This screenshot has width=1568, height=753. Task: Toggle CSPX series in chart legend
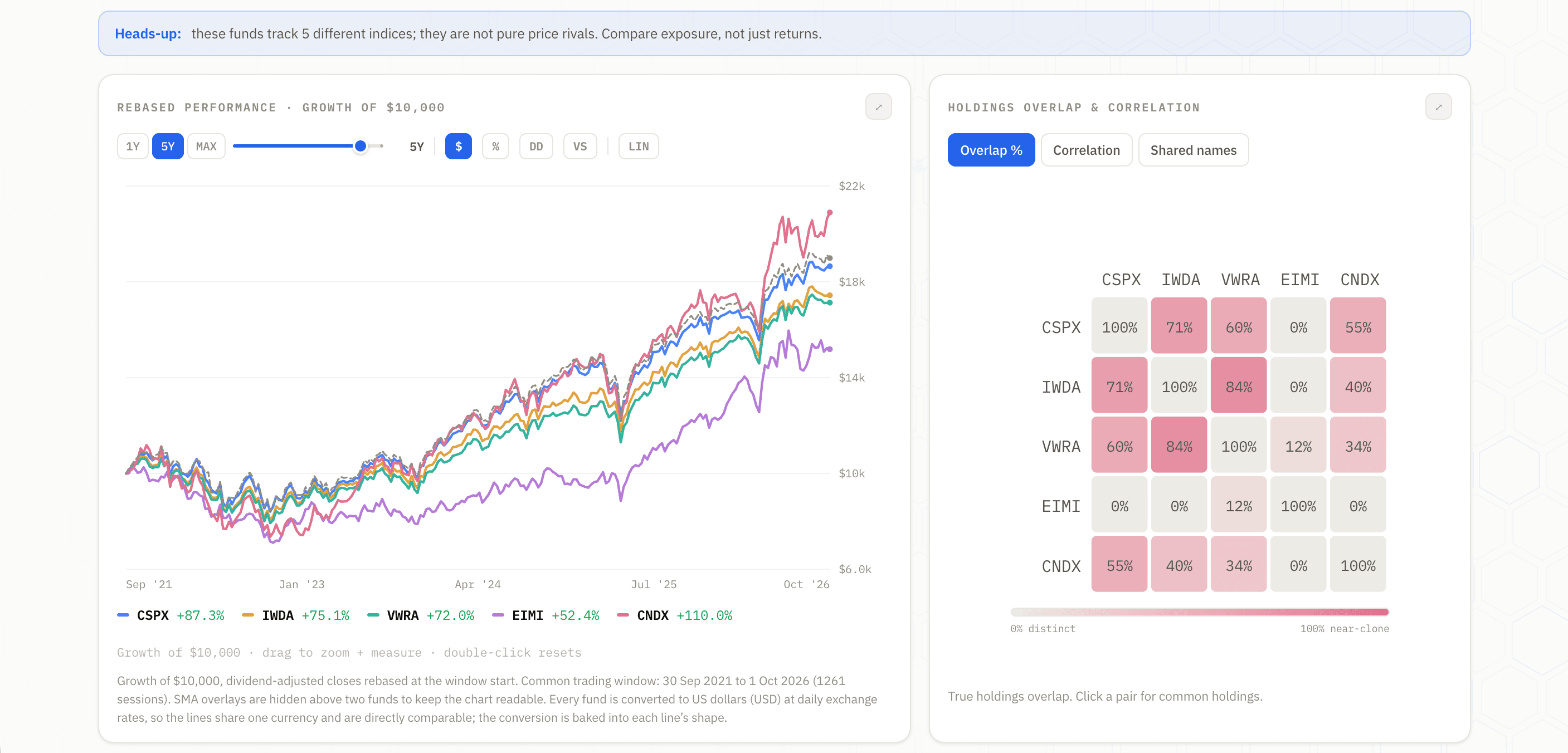pos(171,615)
